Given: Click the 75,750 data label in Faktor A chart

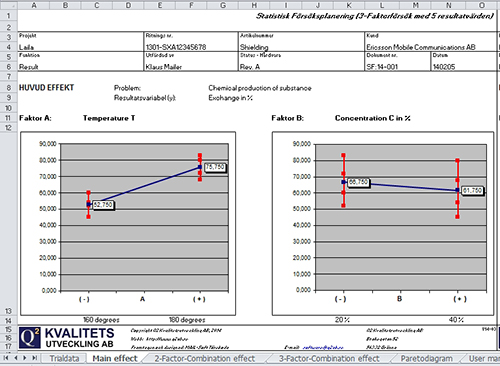Looking at the screenshot, I should 215,167.
